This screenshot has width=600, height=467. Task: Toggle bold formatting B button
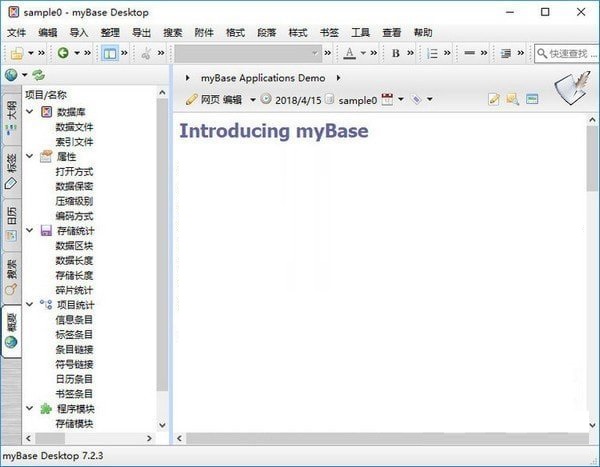[396, 53]
